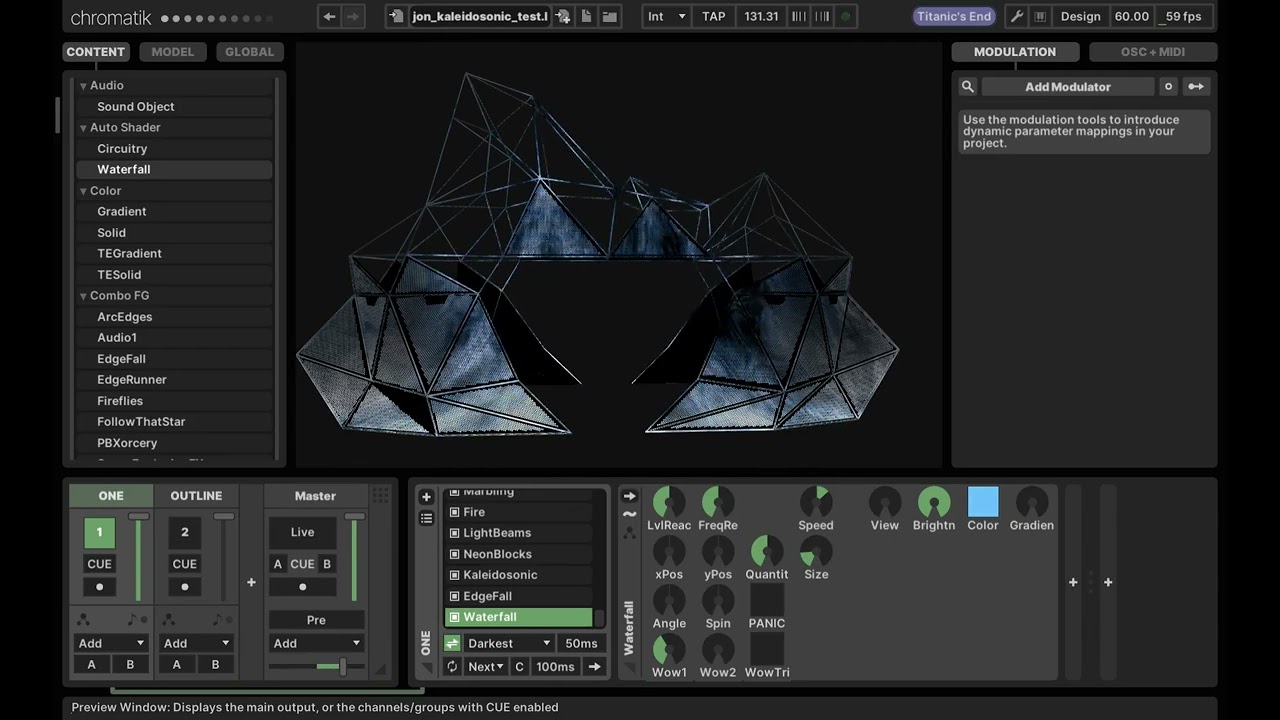Click the plus icon to add pattern
1280x720 pixels.
click(426, 497)
